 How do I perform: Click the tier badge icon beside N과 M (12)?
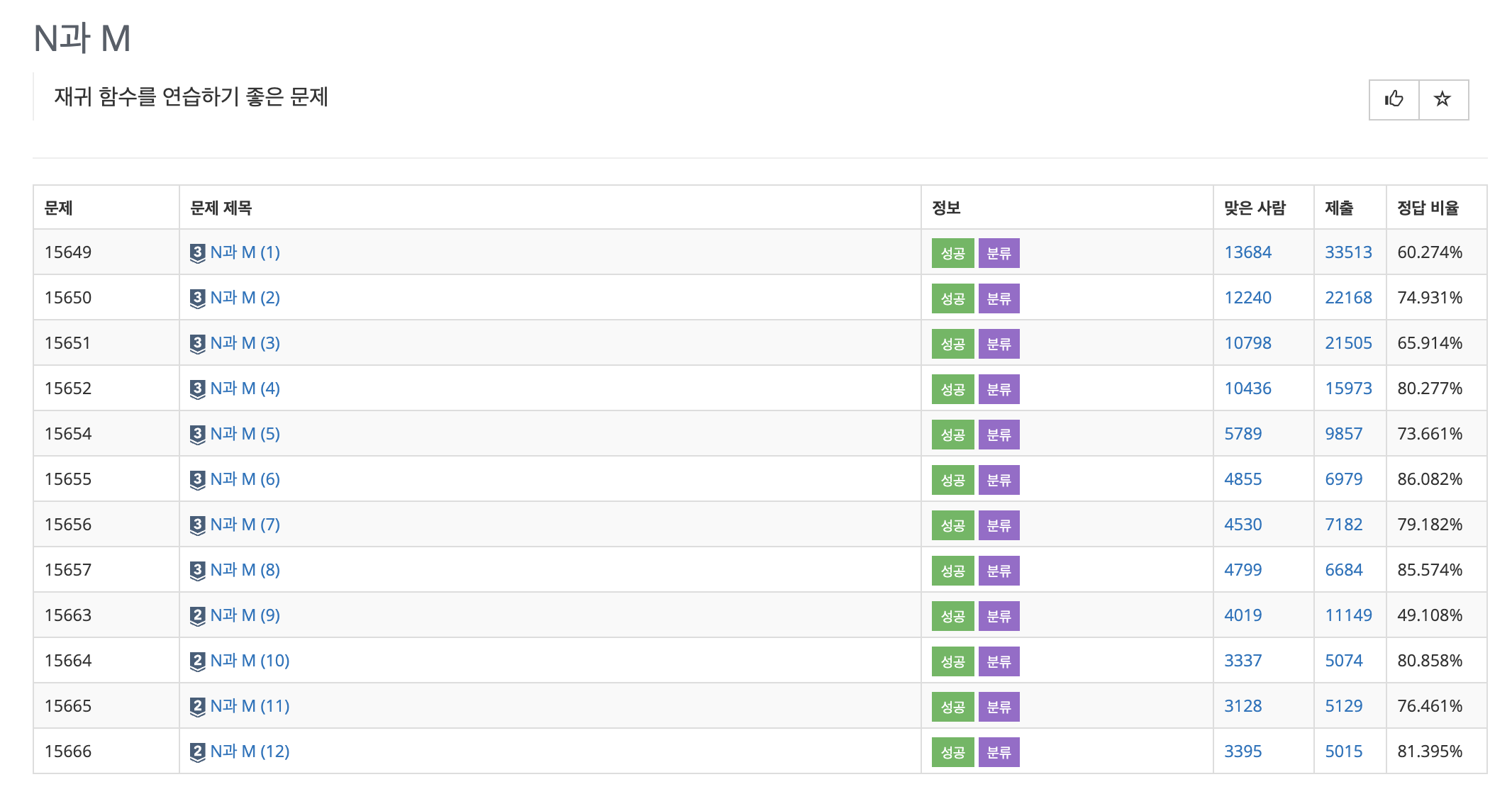[198, 752]
